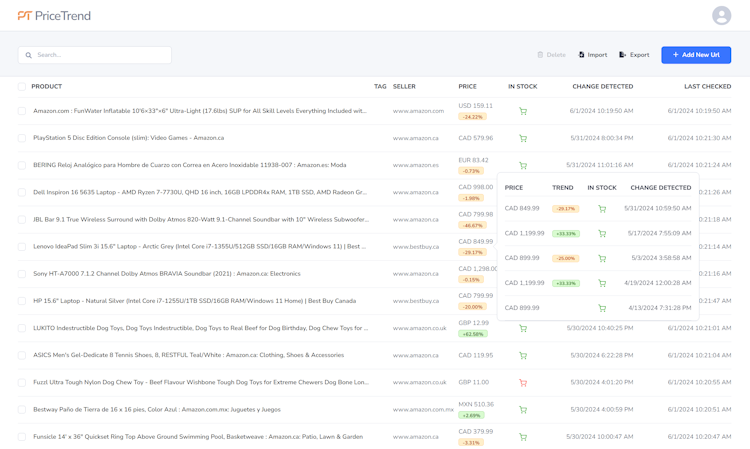Image resolution: width=750 pixels, height=449 pixels.
Task: Click the -3.31% badge on the Funsicle row
Action: (x=471, y=443)
